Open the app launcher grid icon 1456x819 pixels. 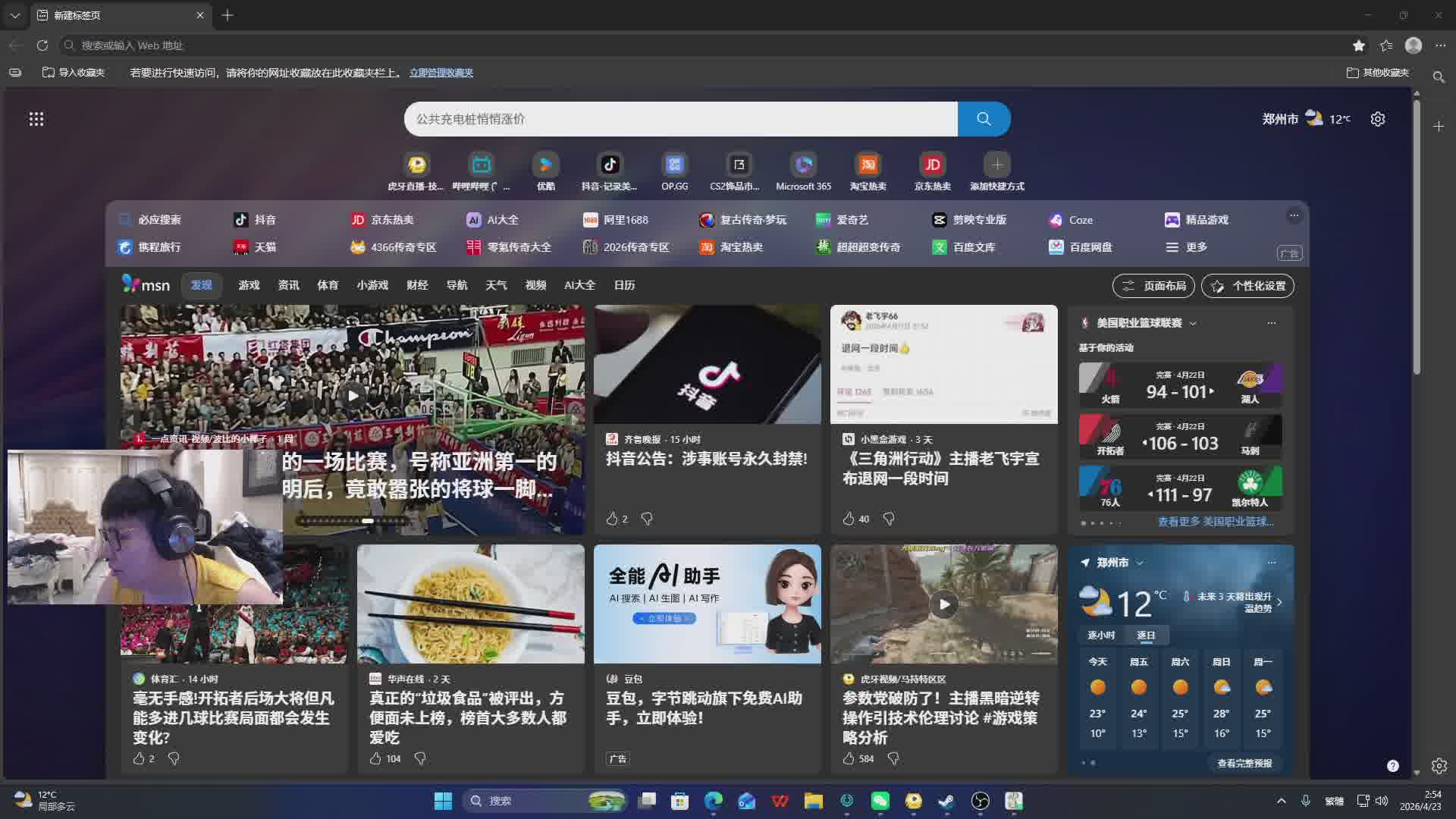pos(36,119)
